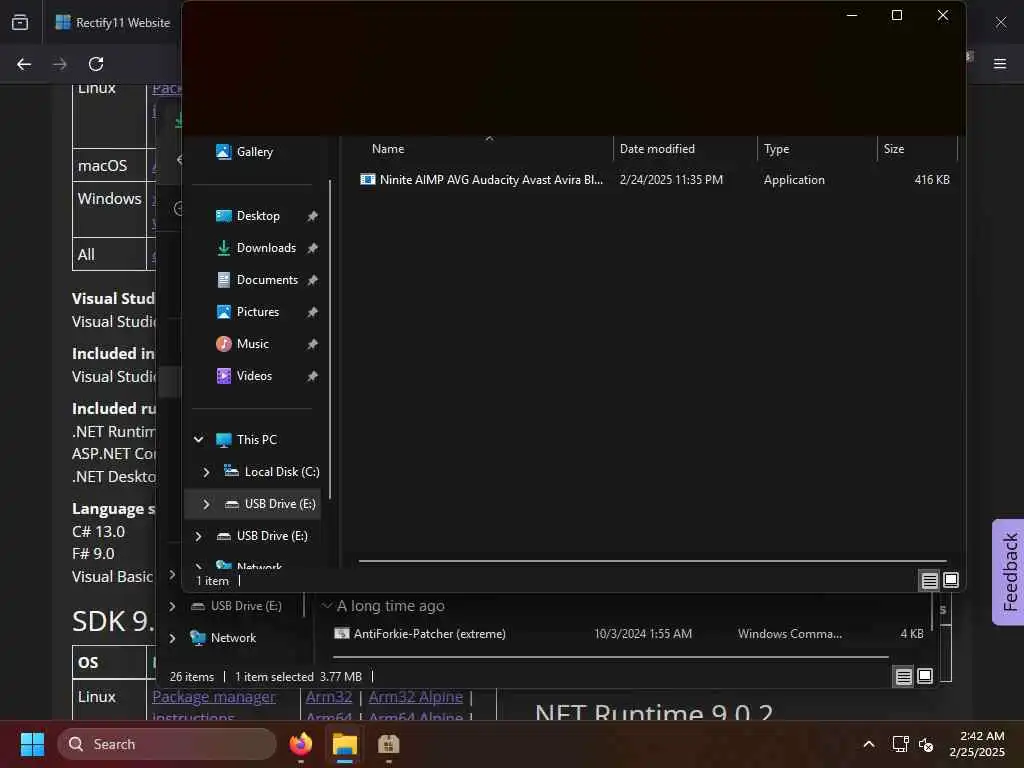Screen dimensions: 1024x768
Task: Click the front window horizontal scrollbar
Action: point(652,560)
